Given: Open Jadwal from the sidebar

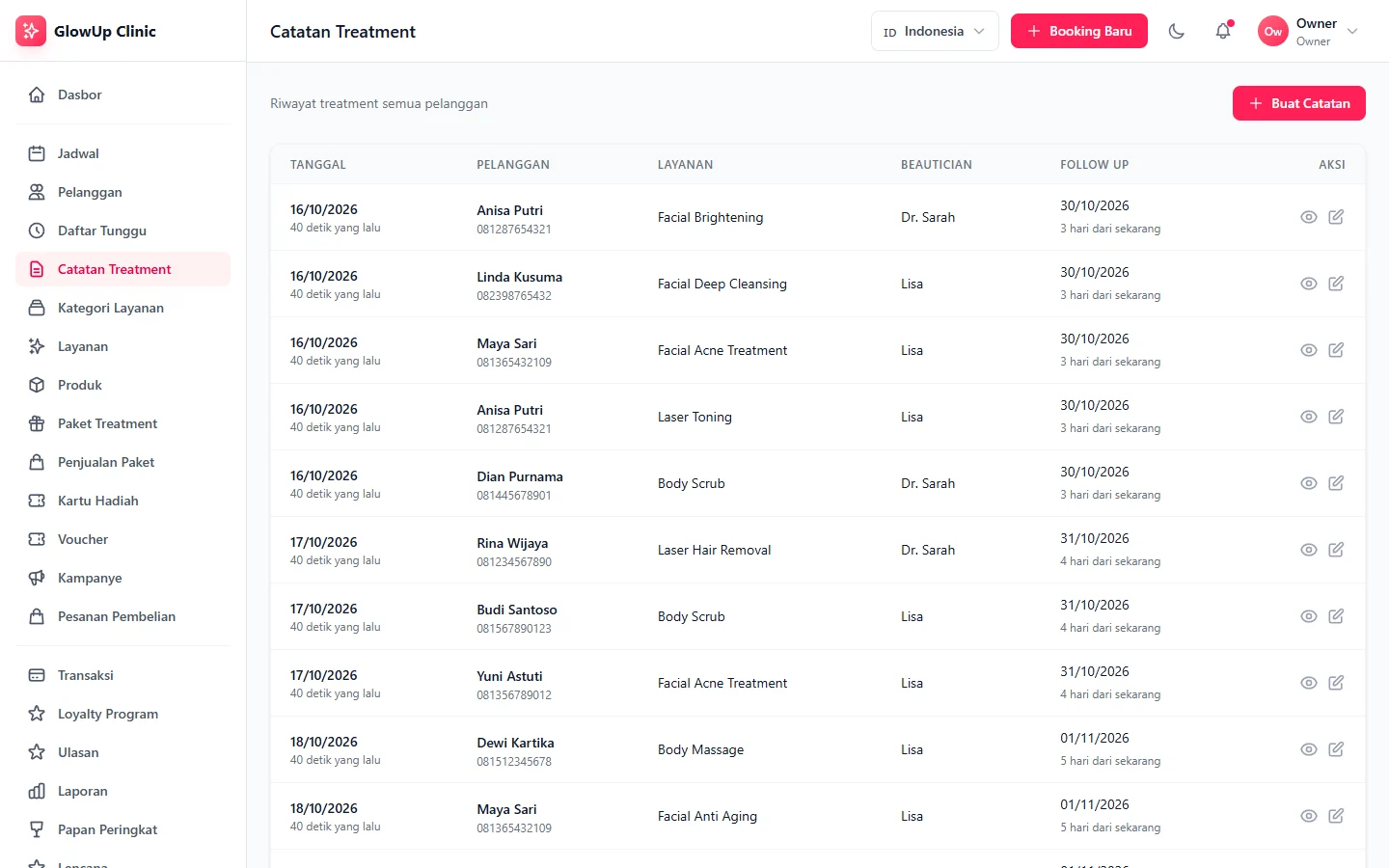Looking at the screenshot, I should coord(123,153).
